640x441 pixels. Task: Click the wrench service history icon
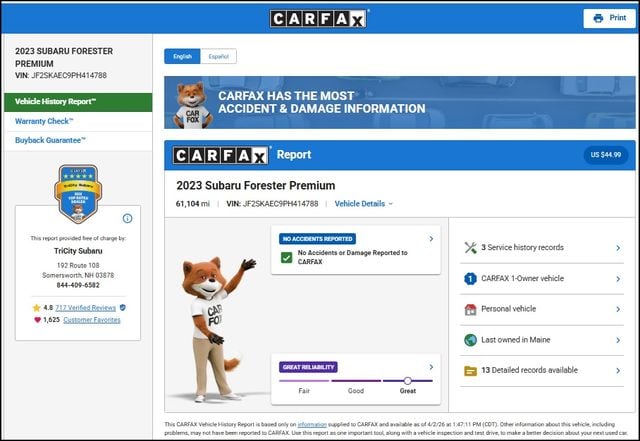(x=470, y=248)
